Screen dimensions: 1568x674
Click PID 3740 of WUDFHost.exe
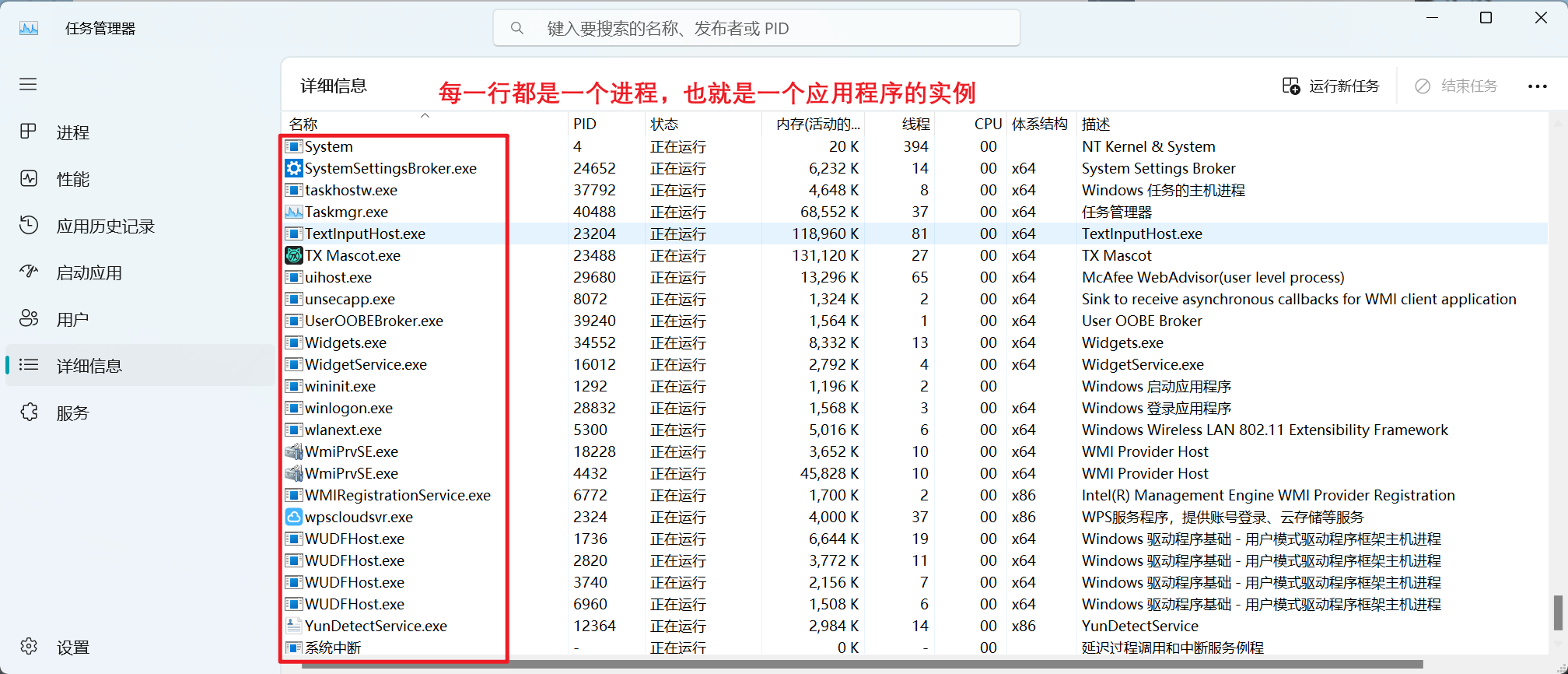tap(590, 582)
